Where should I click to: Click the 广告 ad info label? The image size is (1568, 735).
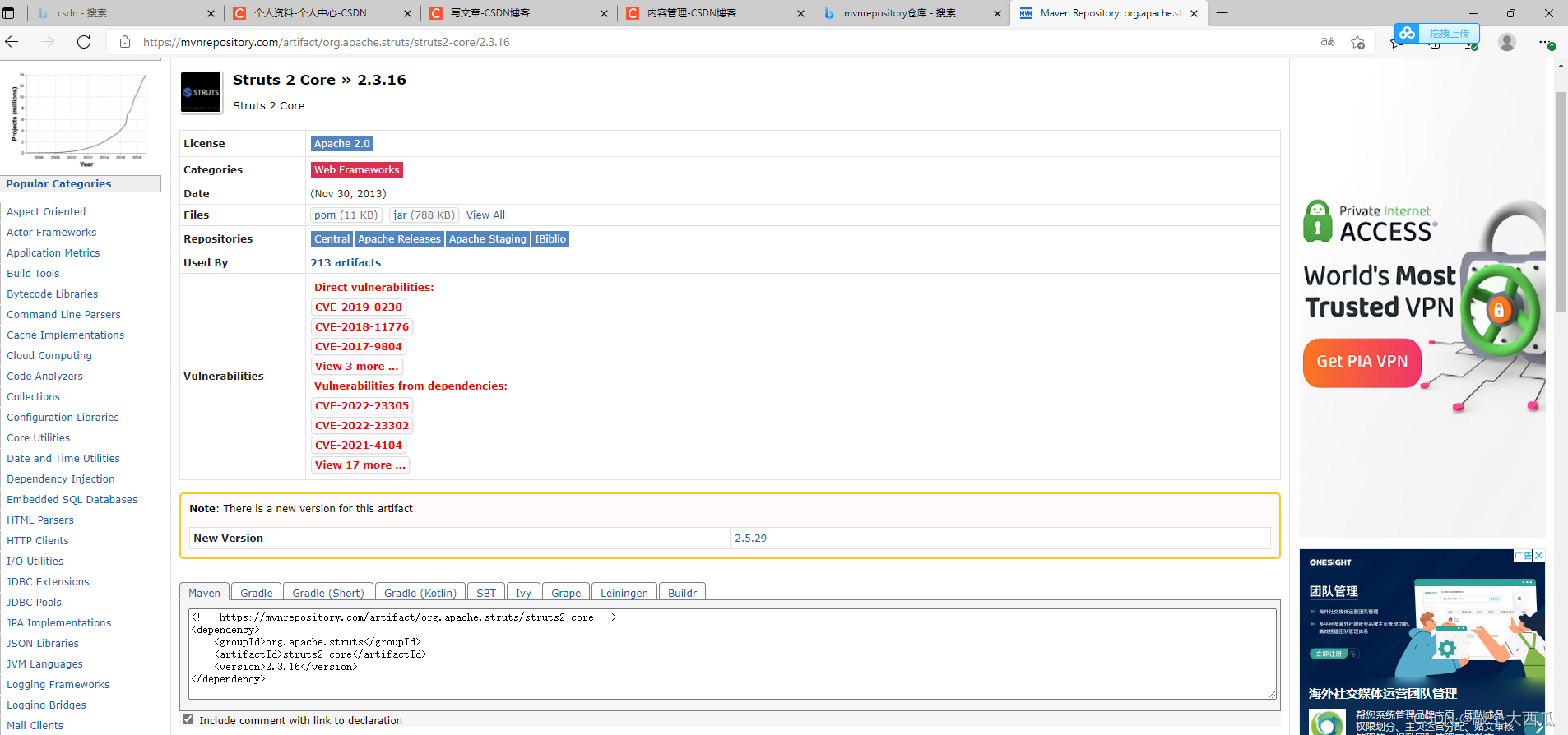1524,555
